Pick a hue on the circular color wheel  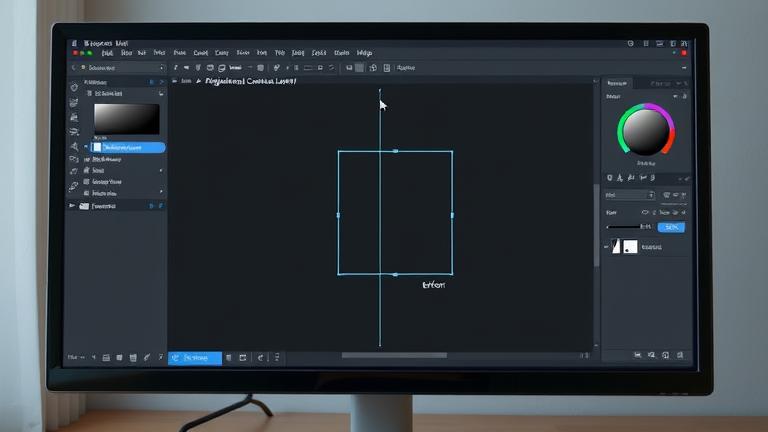(646, 129)
